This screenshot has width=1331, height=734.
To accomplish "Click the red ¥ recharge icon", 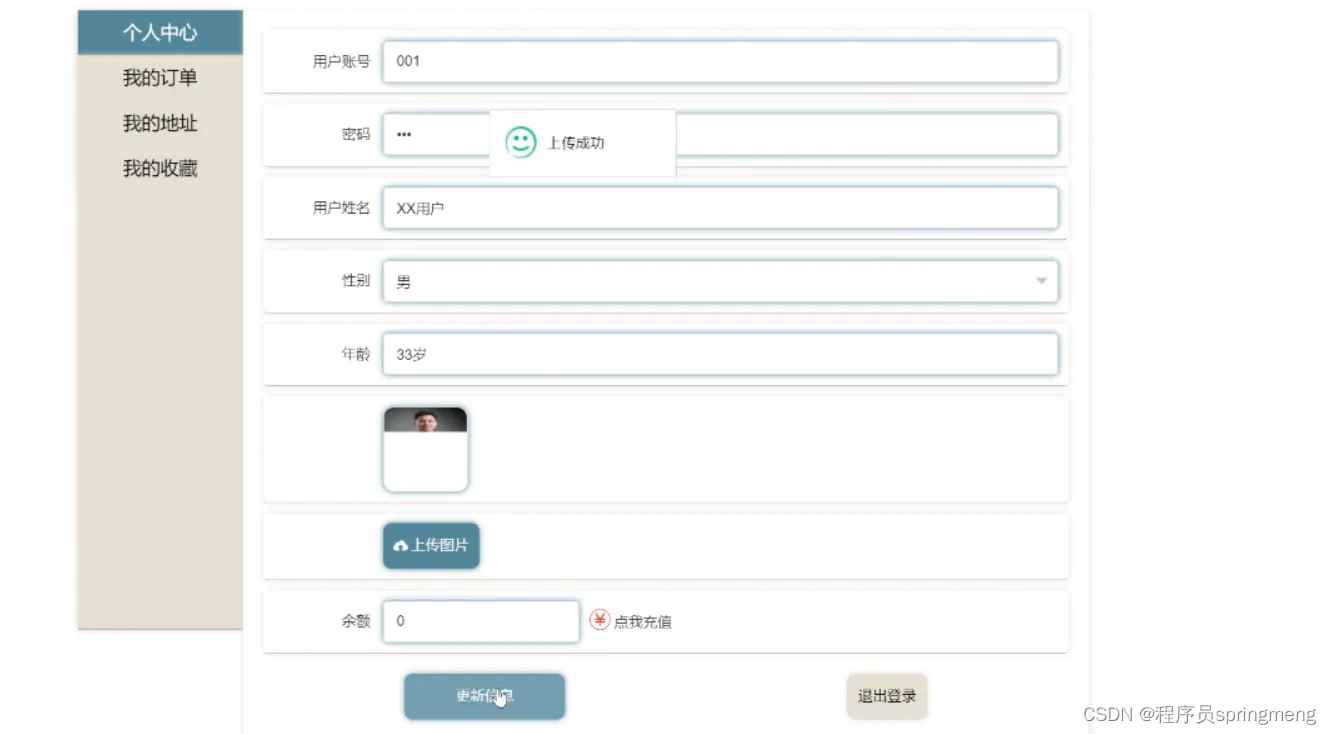I will 601,620.
